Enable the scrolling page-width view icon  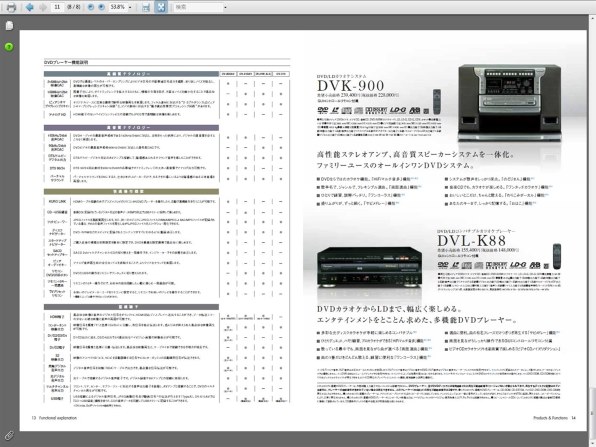(146, 7)
